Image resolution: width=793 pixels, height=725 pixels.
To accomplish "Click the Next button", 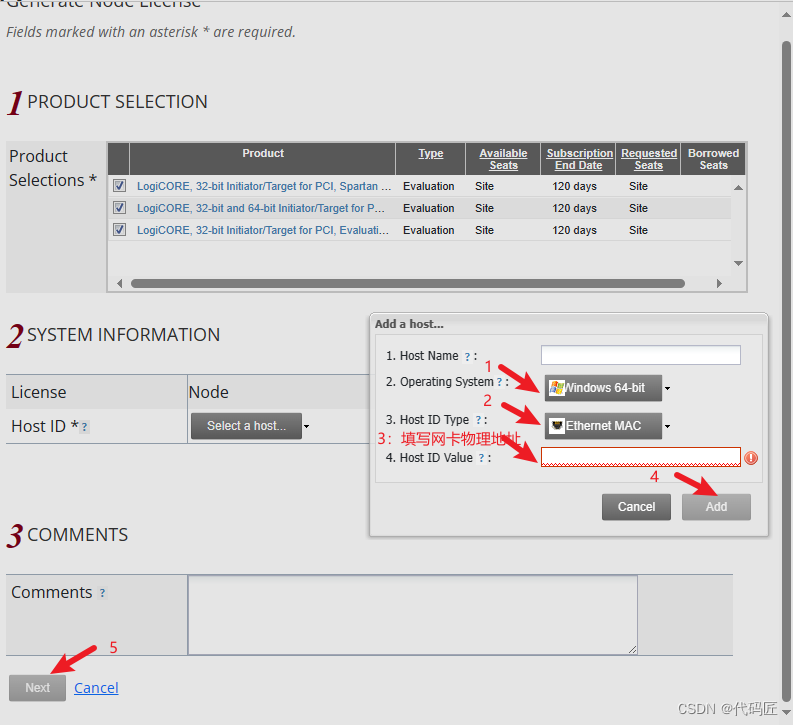I will [x=37, y=688].
